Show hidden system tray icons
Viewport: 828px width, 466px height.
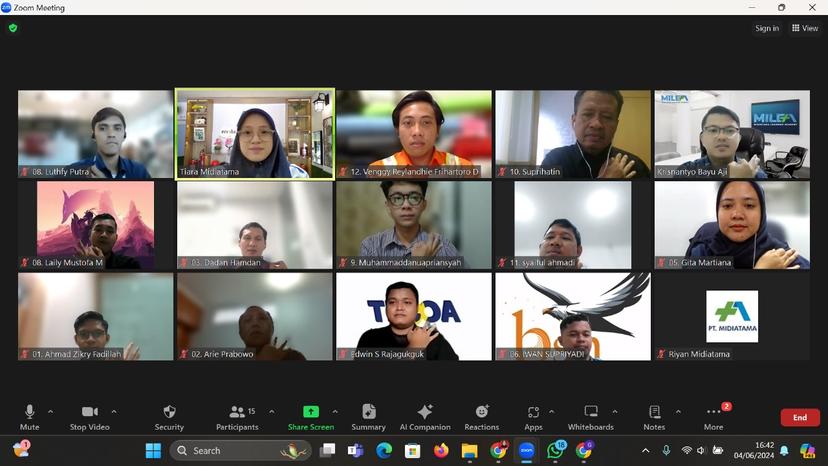coord(645,451)
